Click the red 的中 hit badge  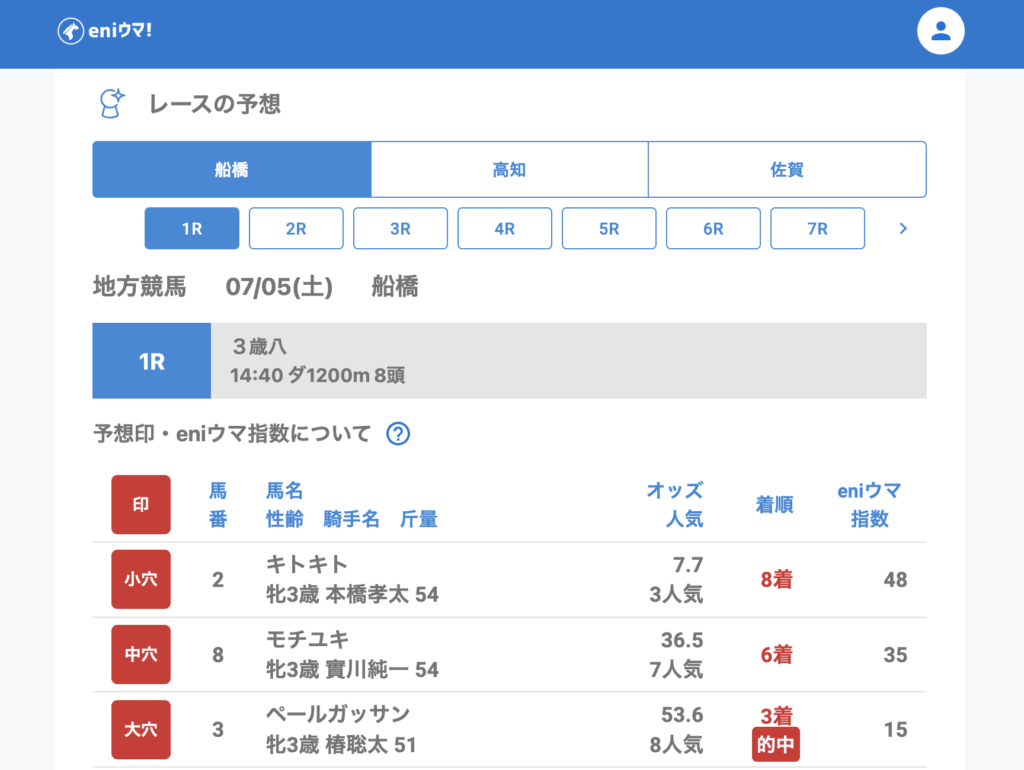pos(776,745)
